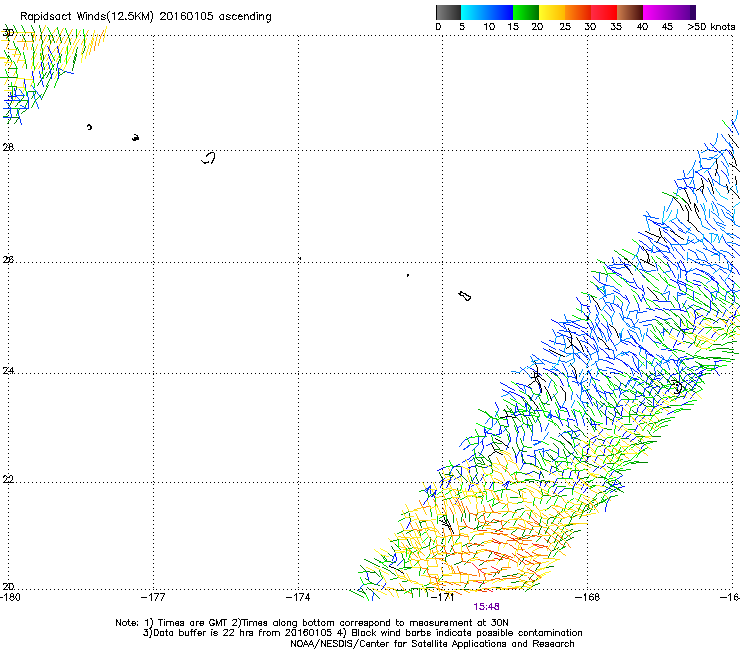Click the '25' label under the color bar
Image resolution: width=740 pixels, height=650 pixels.
565,27
